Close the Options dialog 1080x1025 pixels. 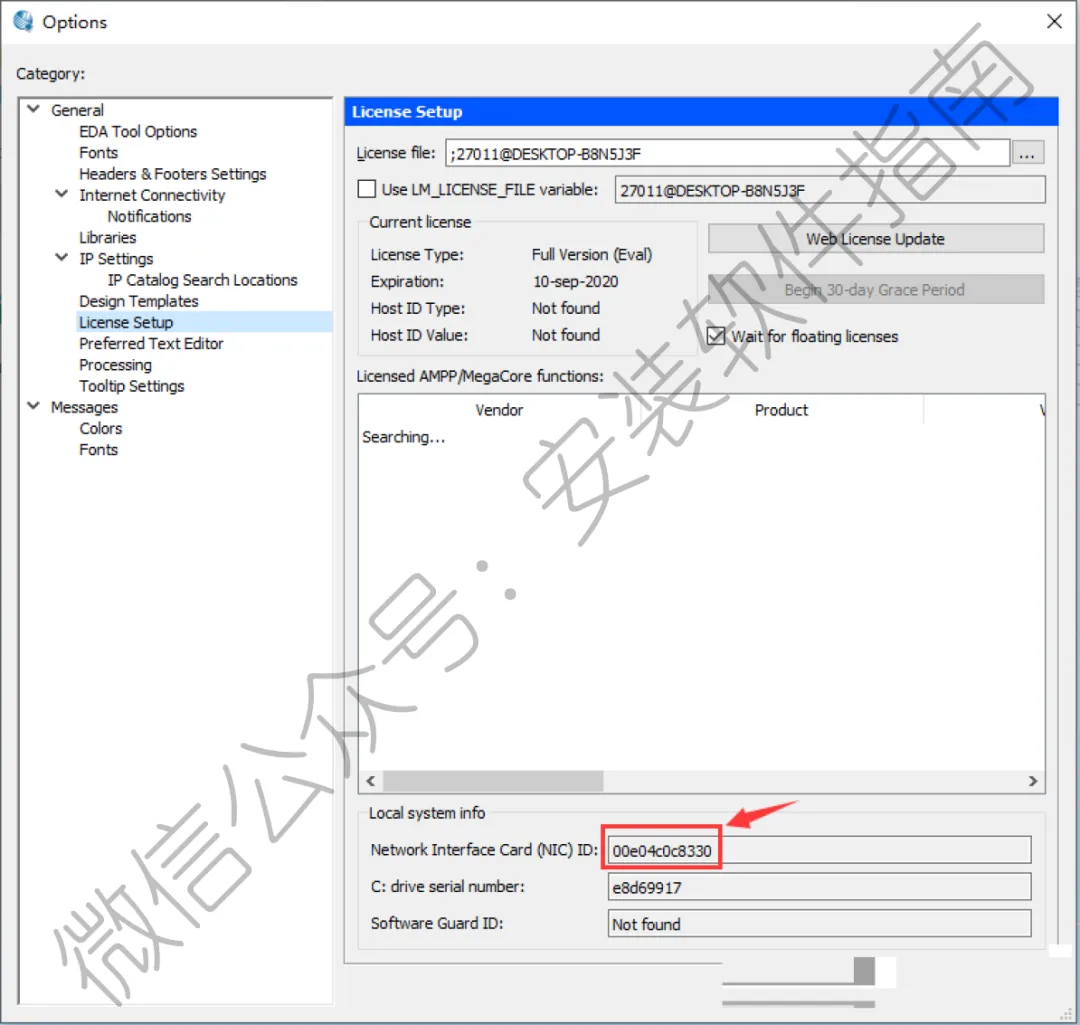(x=1054, y=21)
